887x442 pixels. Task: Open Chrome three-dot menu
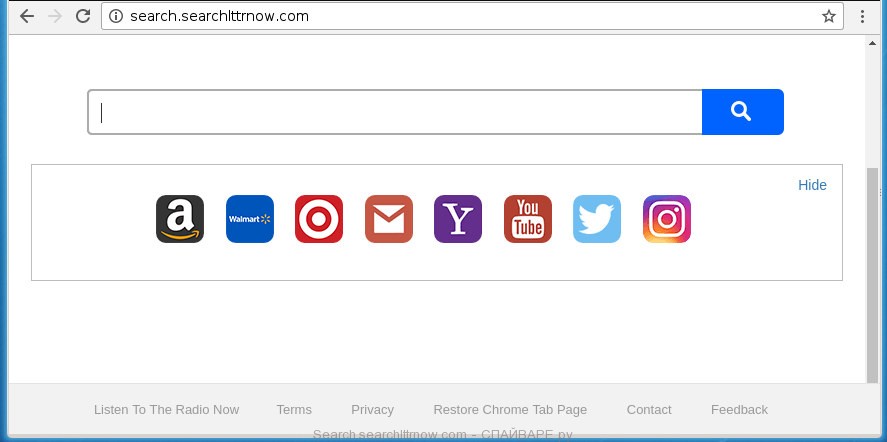pyautogui.click(x=862, y=16)
